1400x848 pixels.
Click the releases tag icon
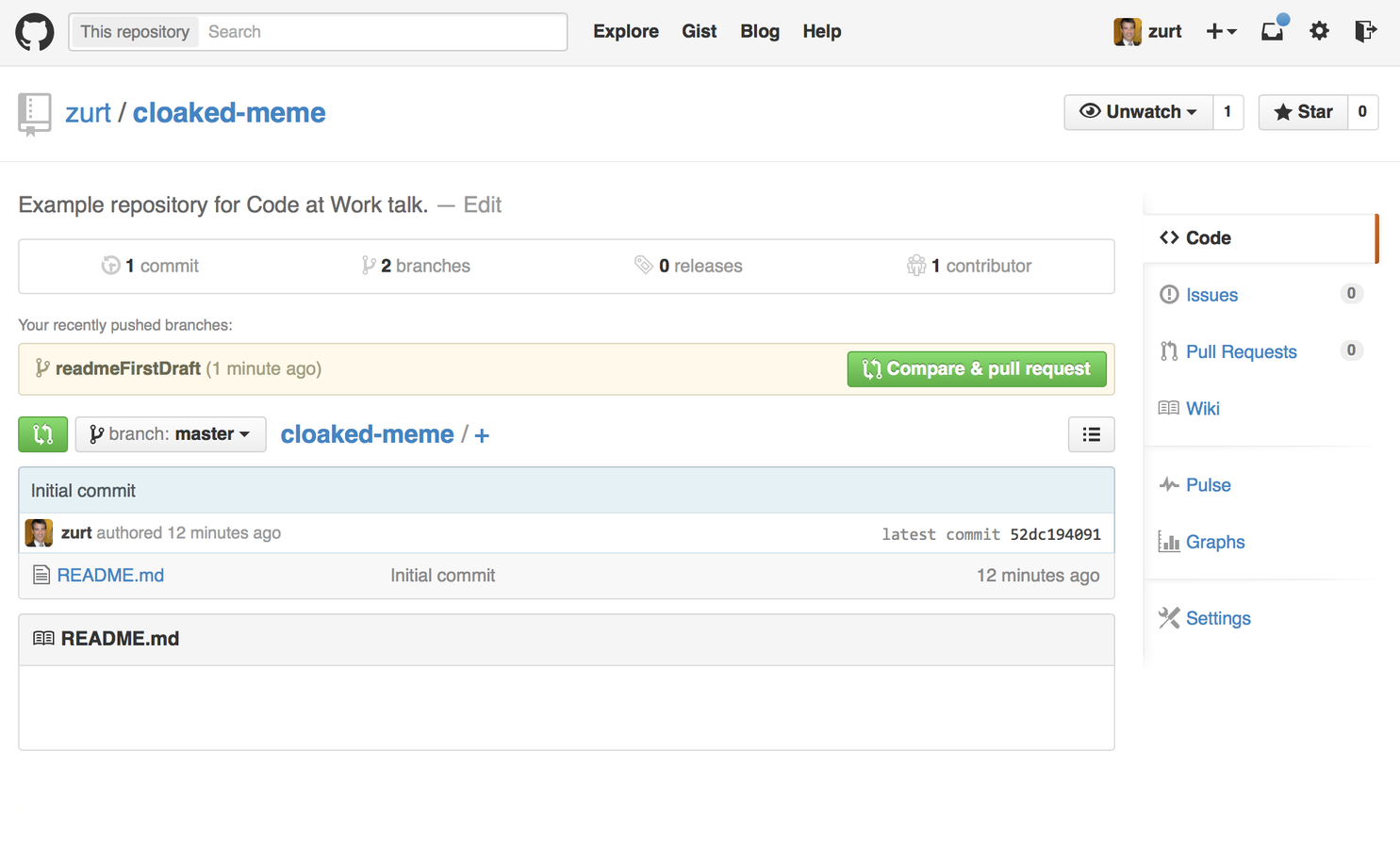tap(644, 266)
